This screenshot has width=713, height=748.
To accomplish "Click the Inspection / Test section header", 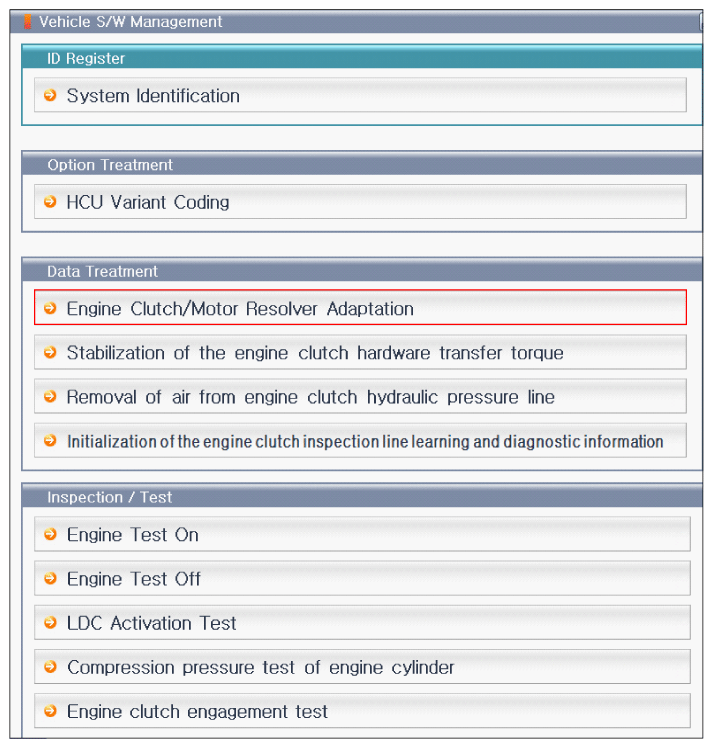I will coord(362,496).
